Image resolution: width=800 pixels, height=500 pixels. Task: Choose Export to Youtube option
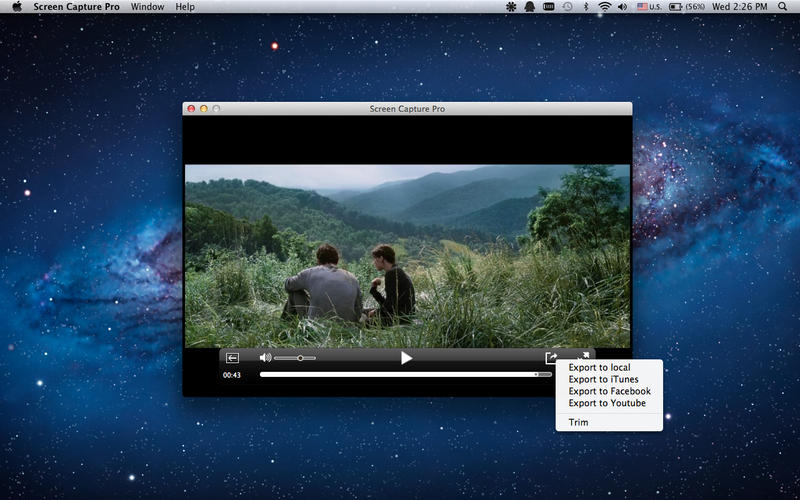[607, 404]
